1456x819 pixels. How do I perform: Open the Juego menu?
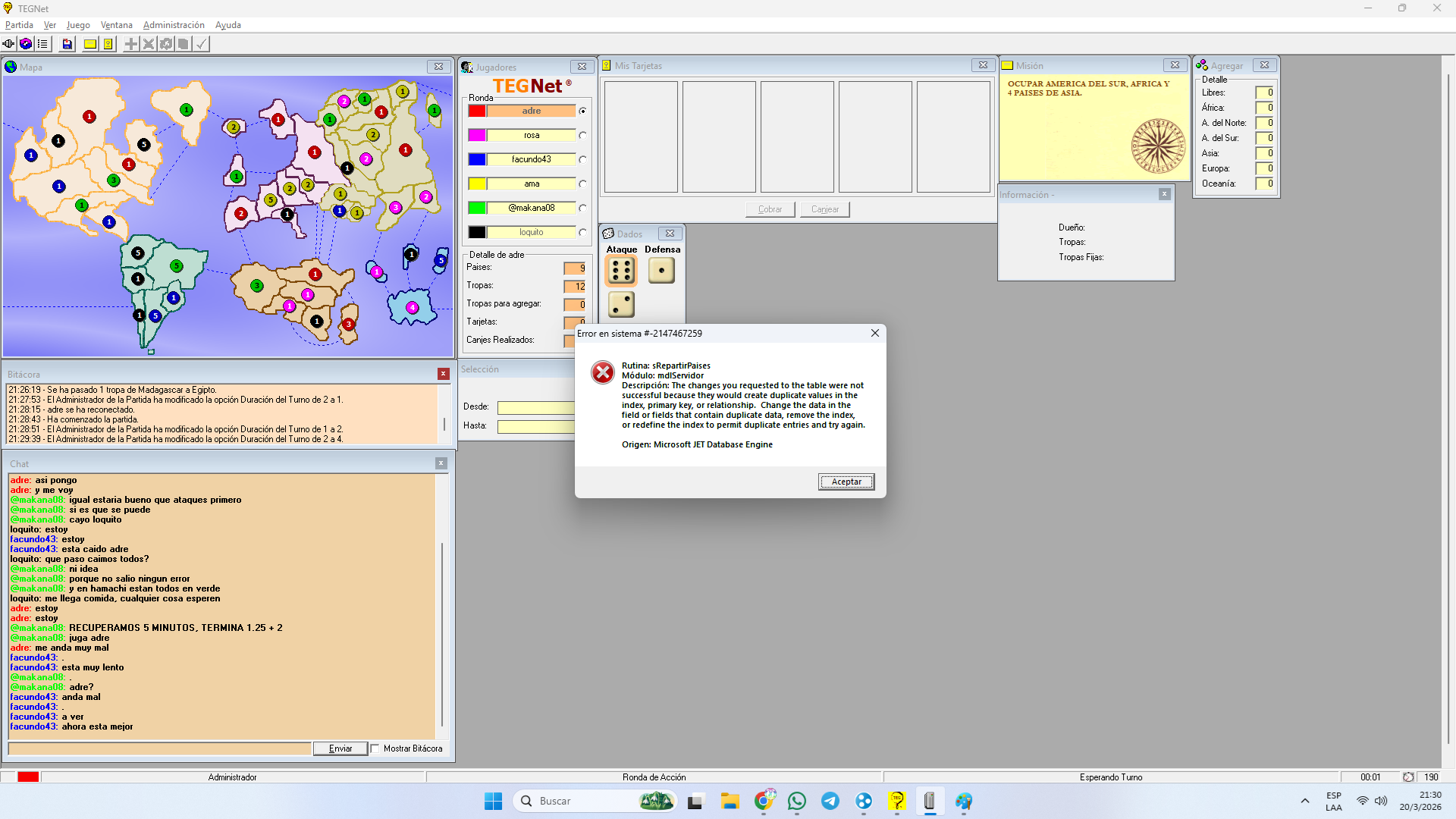(78, 25)
